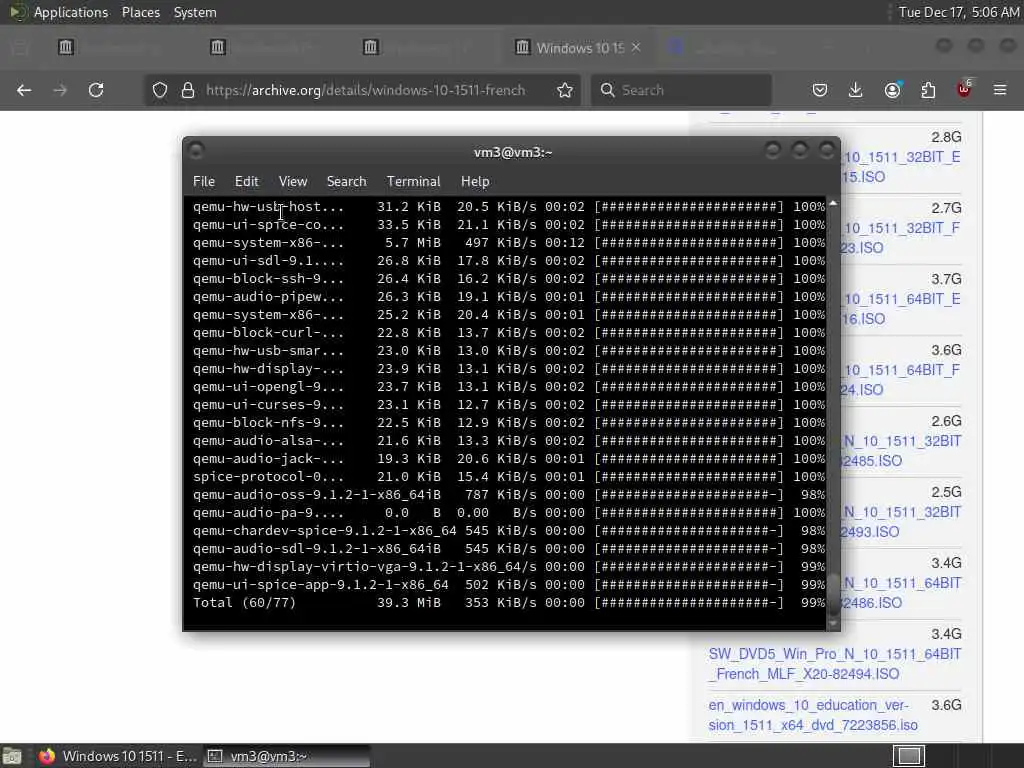Click the terminal vertical scrollbar thumb
1024x768 pixels.
coord(833,594)
